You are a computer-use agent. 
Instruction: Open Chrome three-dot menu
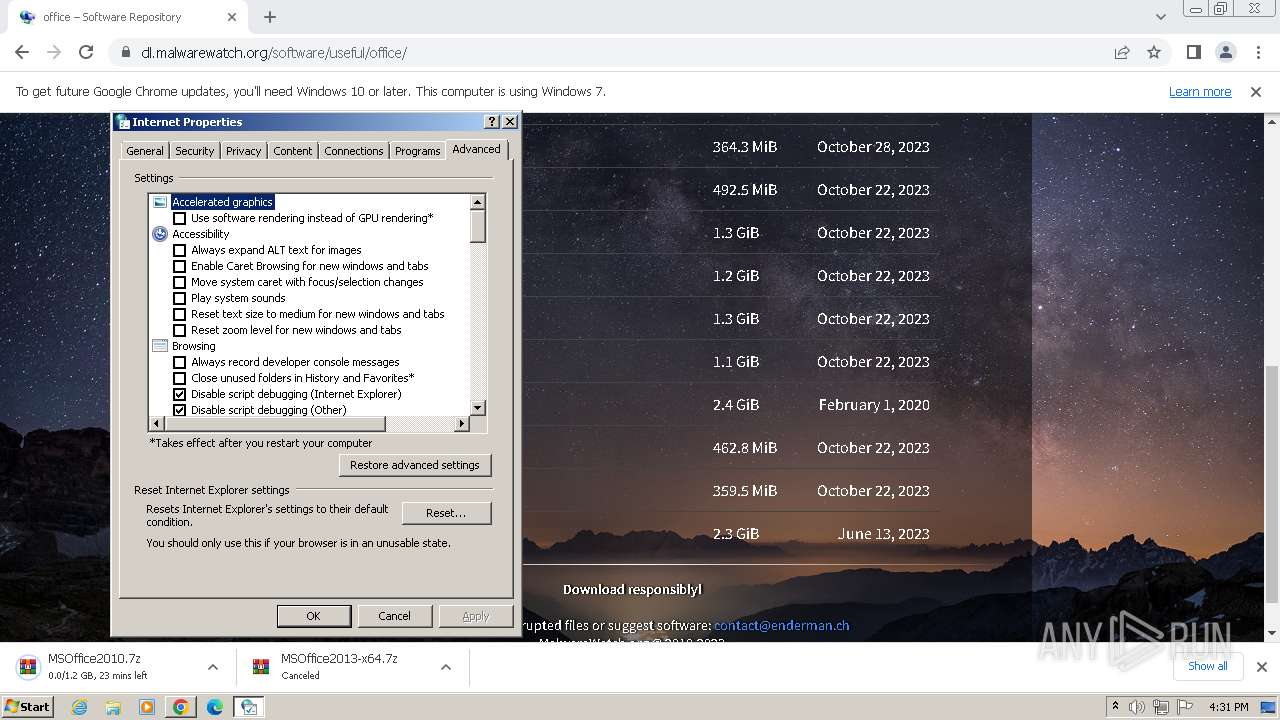point(1257,52)
